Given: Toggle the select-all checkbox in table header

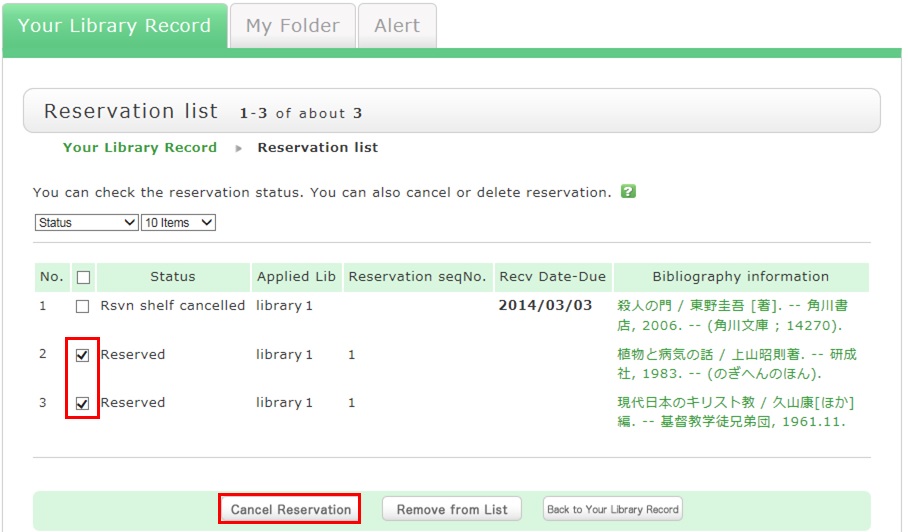Looking at the screenshot, I should (x=83, y=277).
